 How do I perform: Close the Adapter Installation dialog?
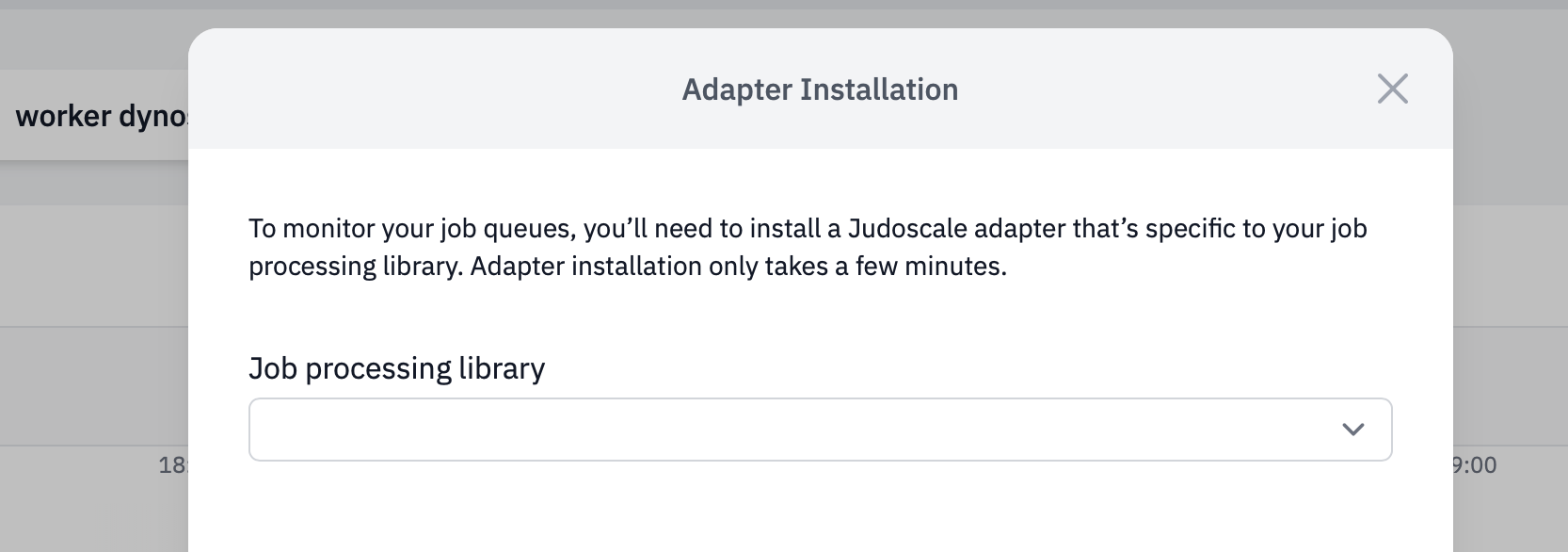[x=1392, y=89]
